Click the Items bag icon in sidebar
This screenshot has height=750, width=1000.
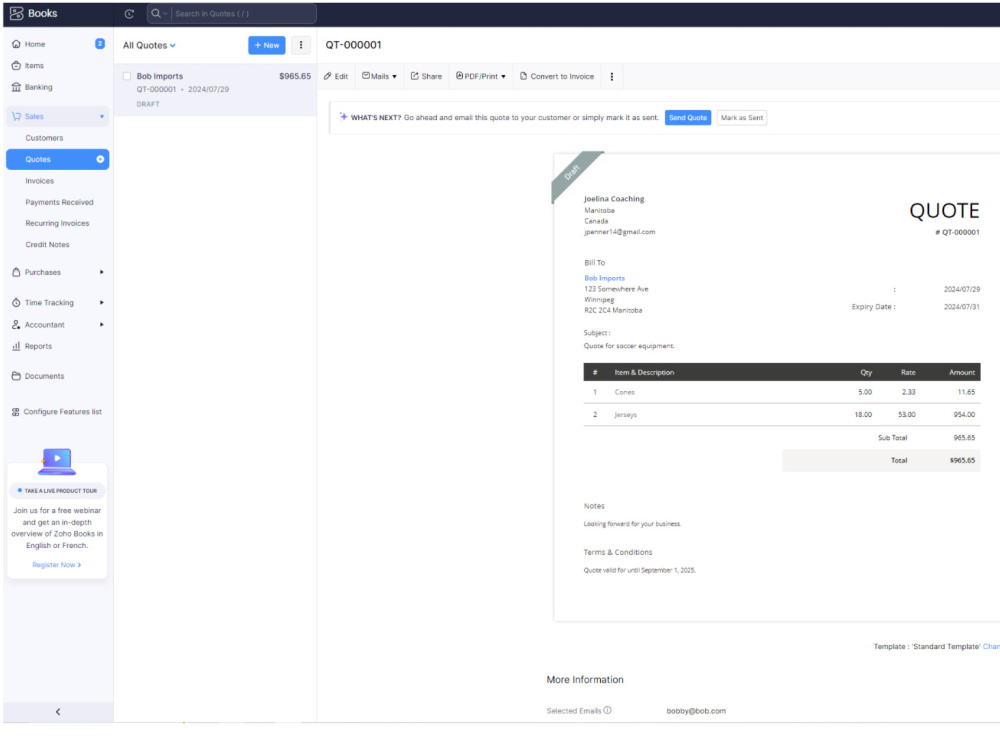(x=16, y=66)
